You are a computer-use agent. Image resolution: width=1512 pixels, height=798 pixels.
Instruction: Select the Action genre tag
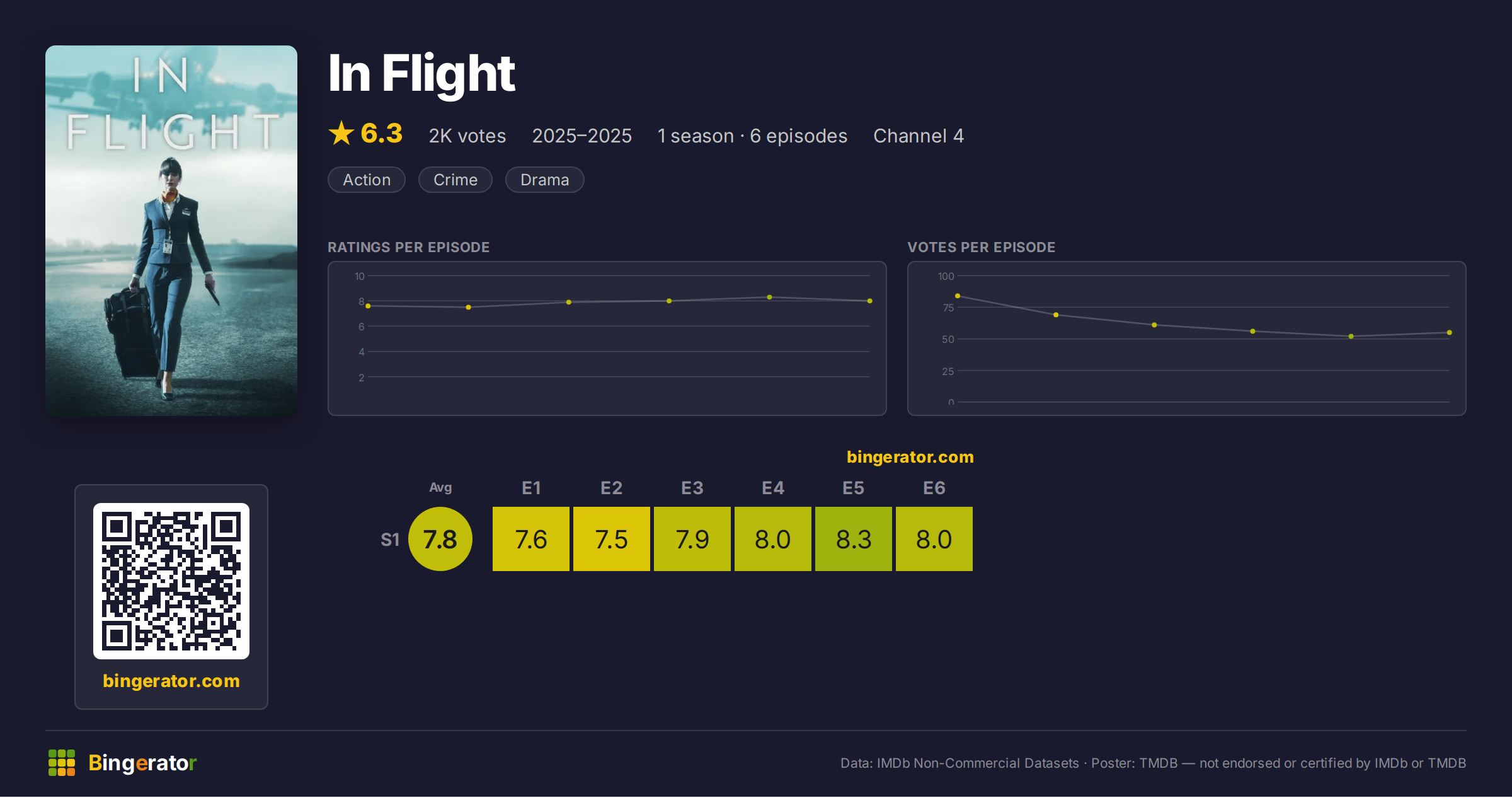367,180
